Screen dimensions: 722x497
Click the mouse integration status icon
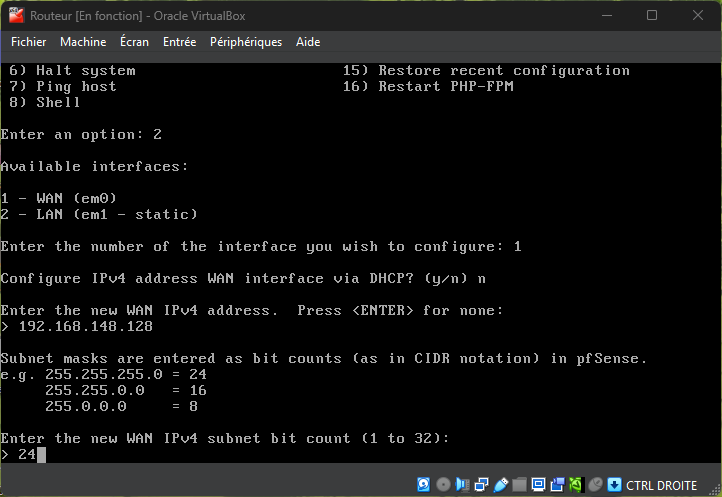tap(595, 485)
